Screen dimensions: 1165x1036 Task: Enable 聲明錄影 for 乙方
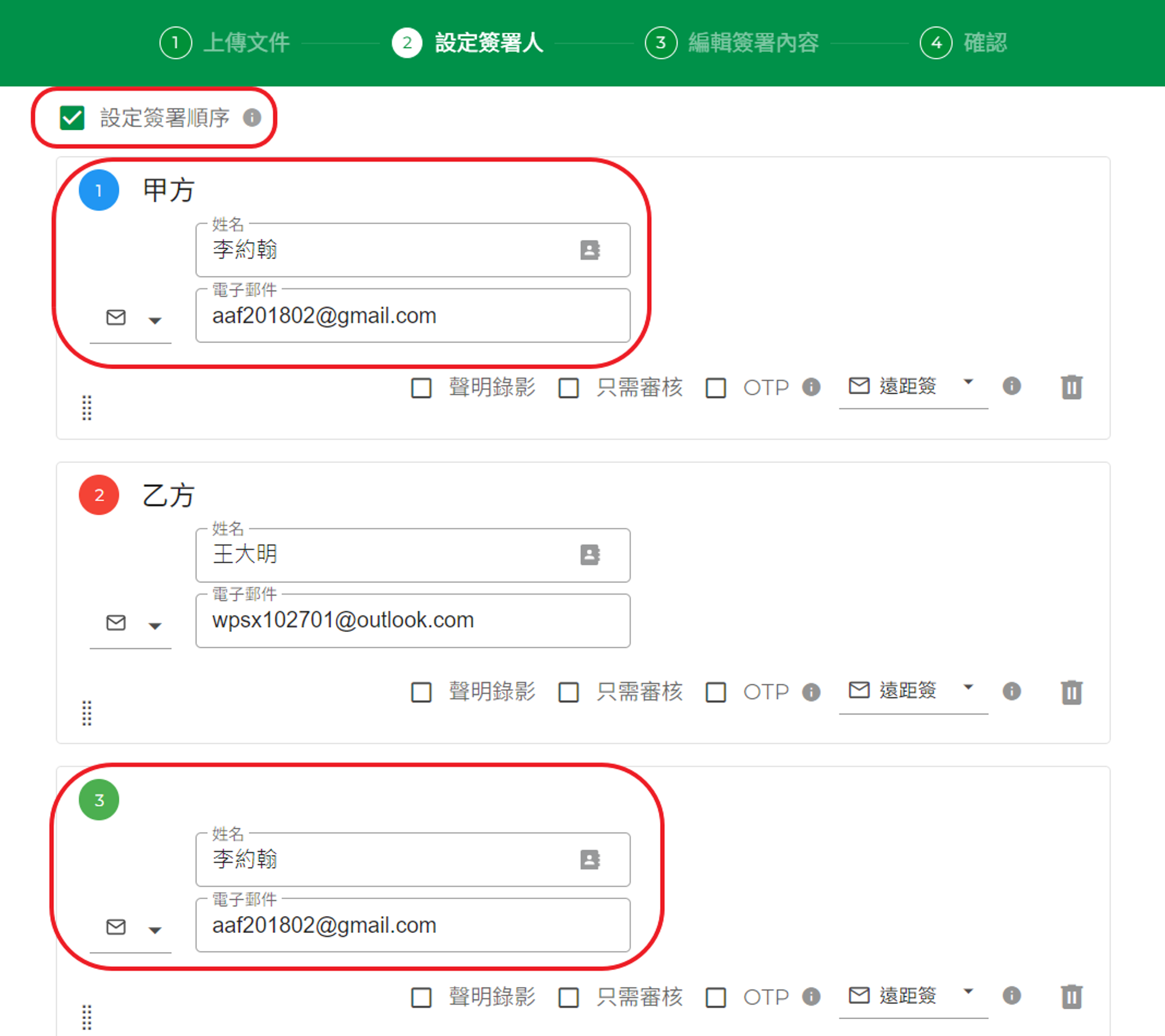tap(421, 692)
